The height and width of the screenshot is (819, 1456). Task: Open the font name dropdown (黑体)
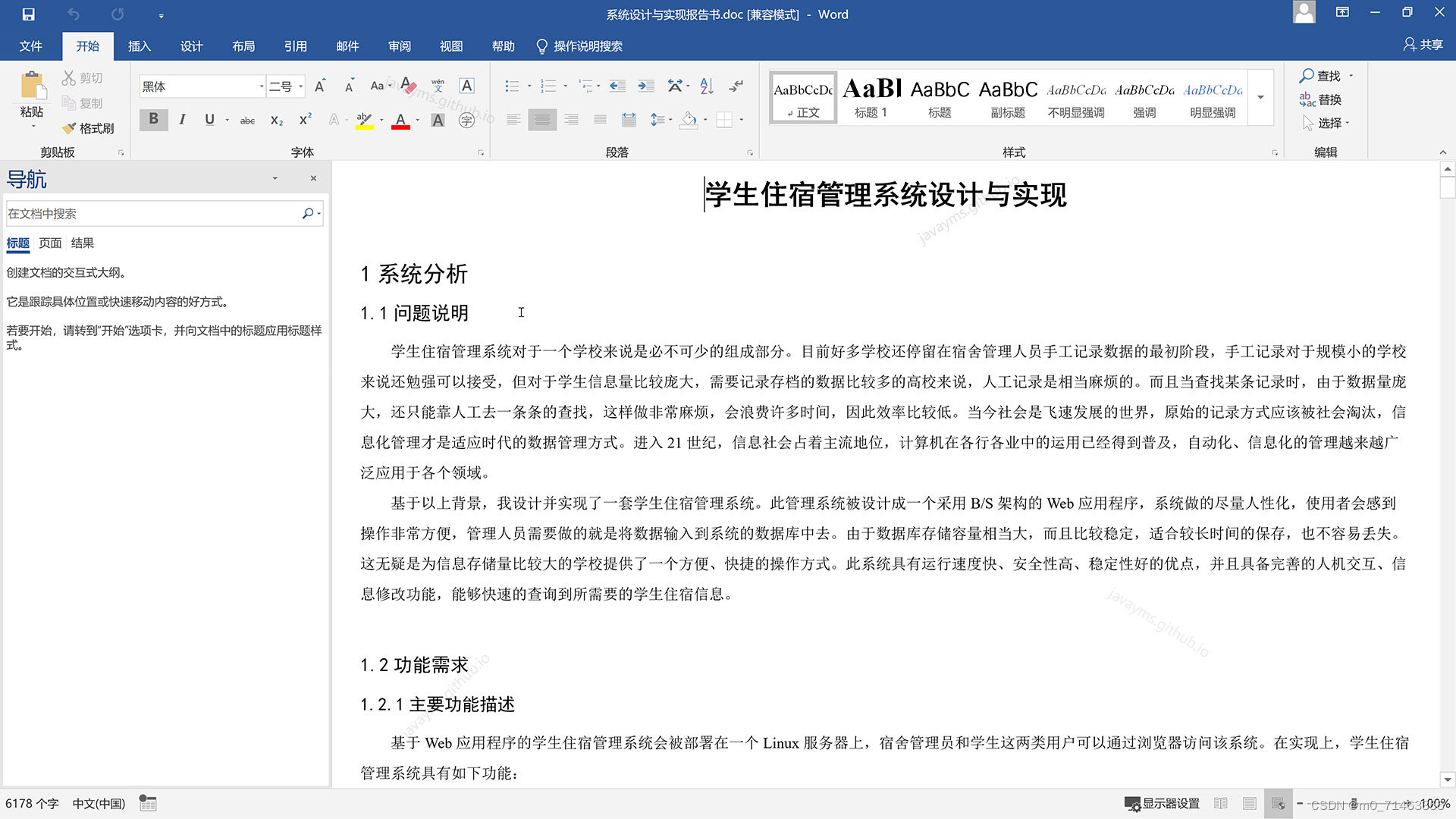(262, 86)
